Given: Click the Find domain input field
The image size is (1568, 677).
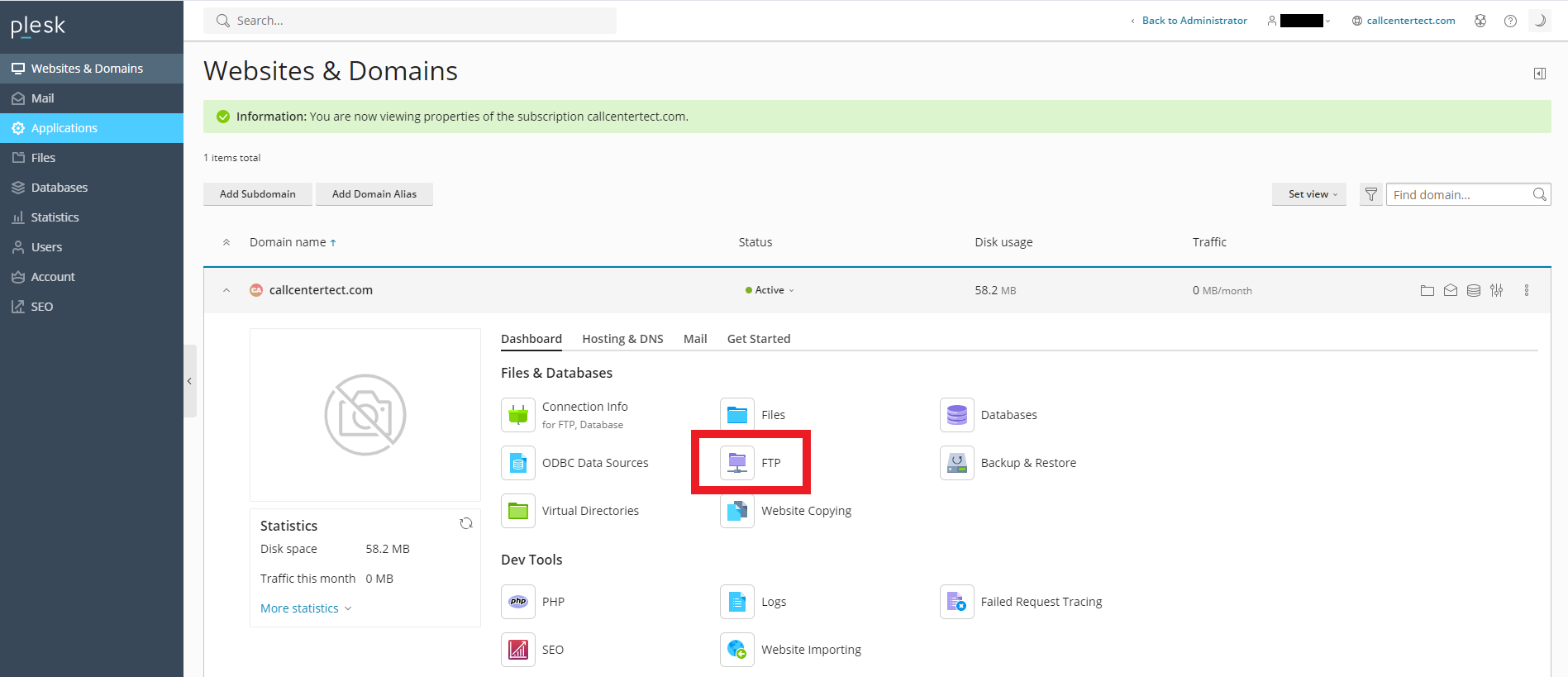Looking at the screenshot, I should click(1458, 195).
